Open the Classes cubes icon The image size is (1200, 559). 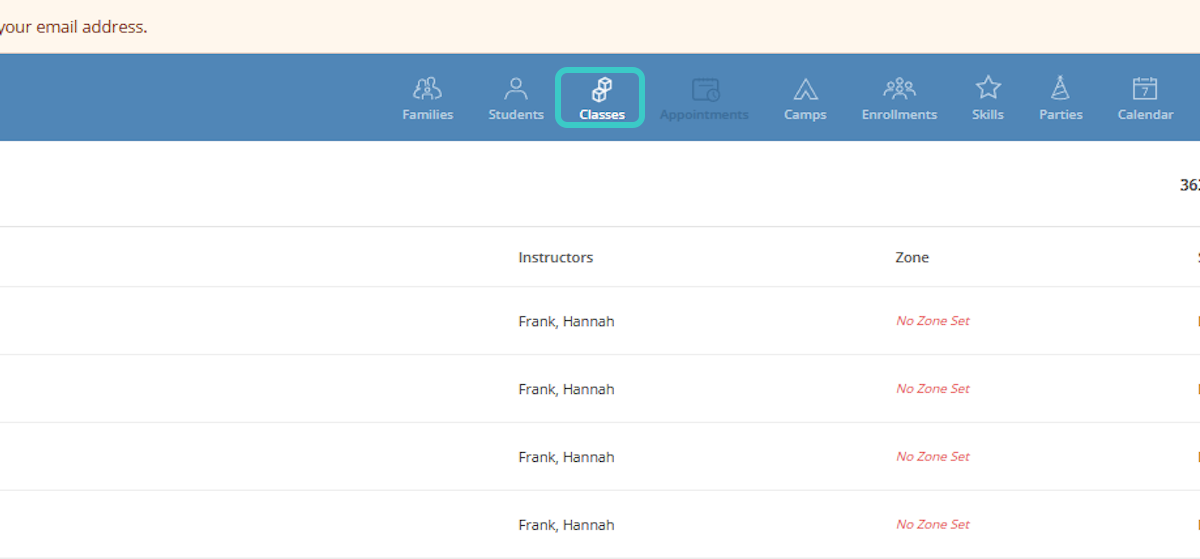[602, 89]
